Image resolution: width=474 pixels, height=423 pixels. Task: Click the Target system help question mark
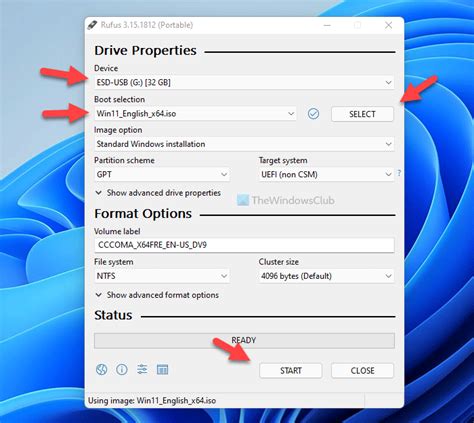coord(399,173)
